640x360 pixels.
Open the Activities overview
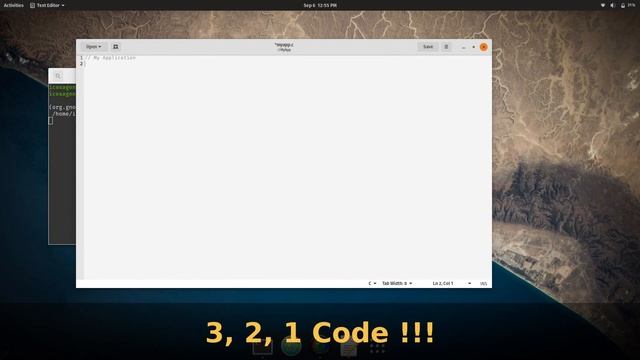click(13, 5)
